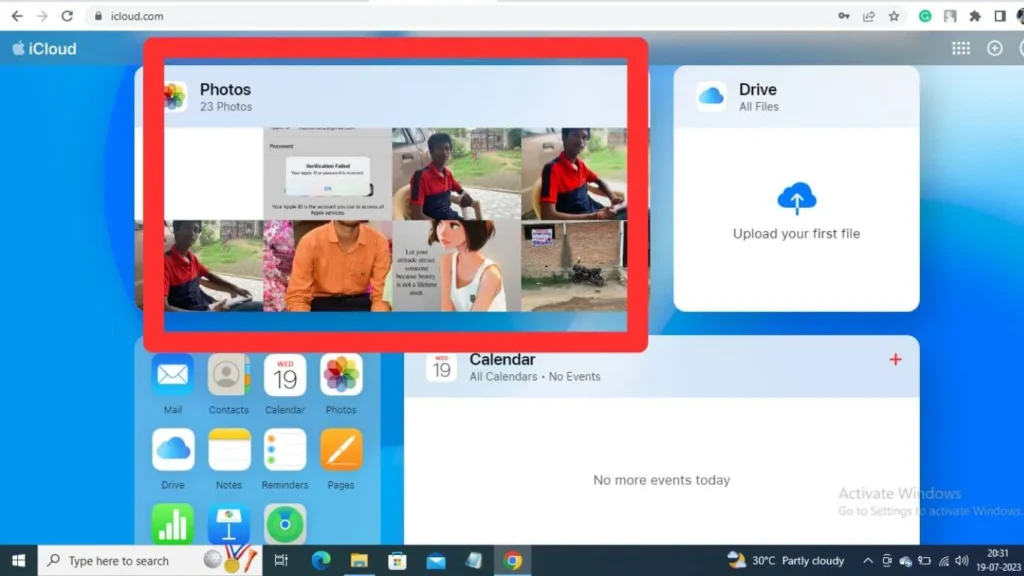Open the Numbers app icon
The image size is (1024, 576).
[172, 524]
